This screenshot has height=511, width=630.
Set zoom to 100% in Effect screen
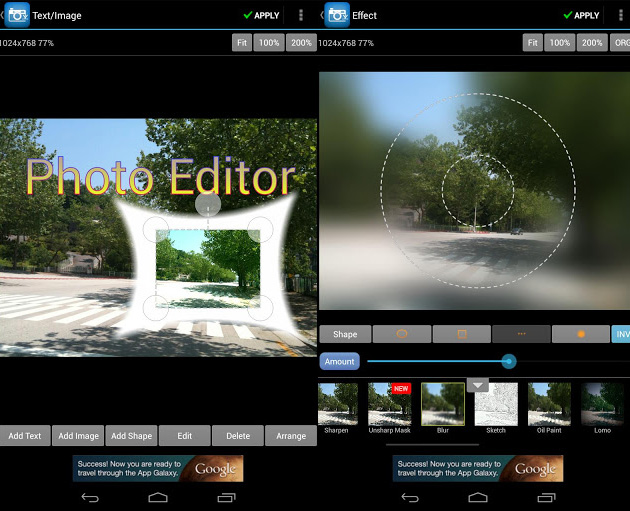tap(560, 43)
